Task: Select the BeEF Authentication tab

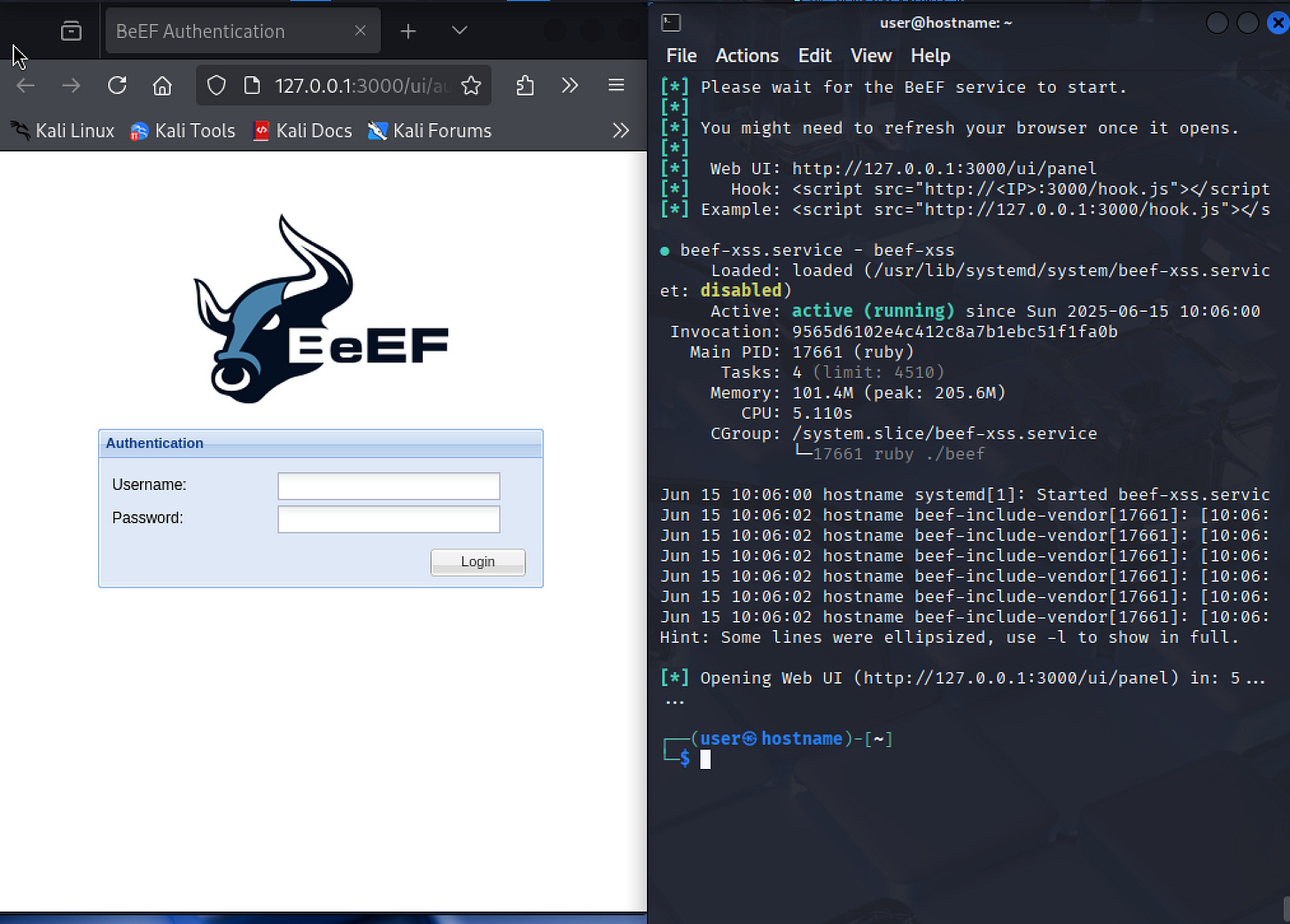Action: coord(243,31)
